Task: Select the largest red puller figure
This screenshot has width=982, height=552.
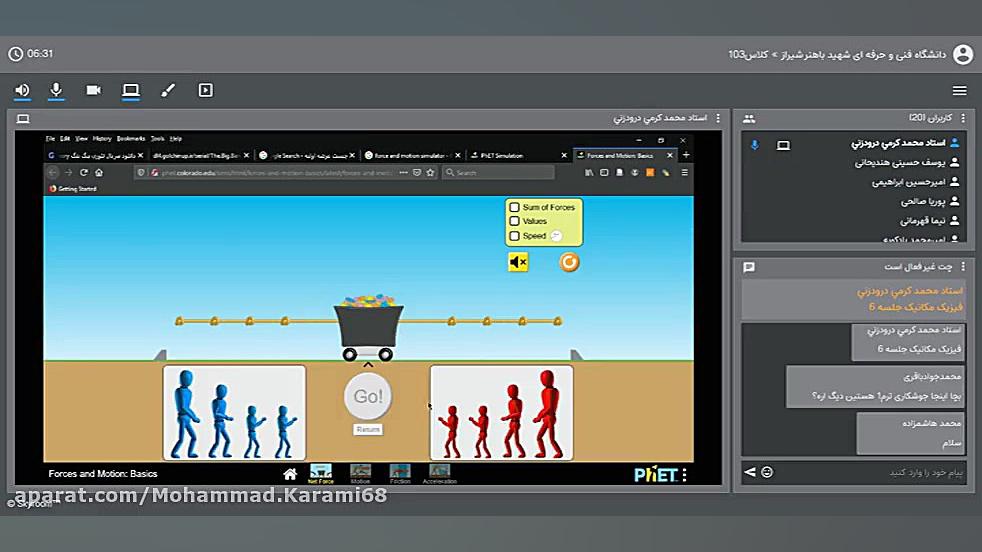Action: click(547, 413)
